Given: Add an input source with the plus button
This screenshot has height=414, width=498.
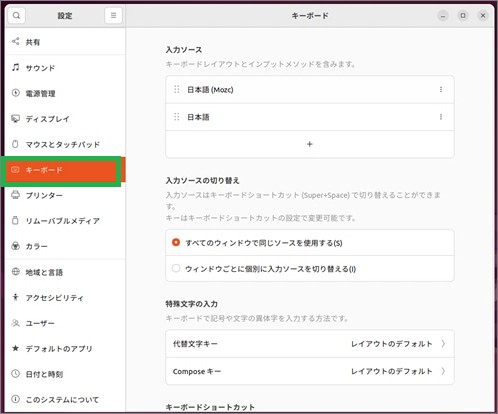Looking at the screenshot, I should [x=310, y=144].
